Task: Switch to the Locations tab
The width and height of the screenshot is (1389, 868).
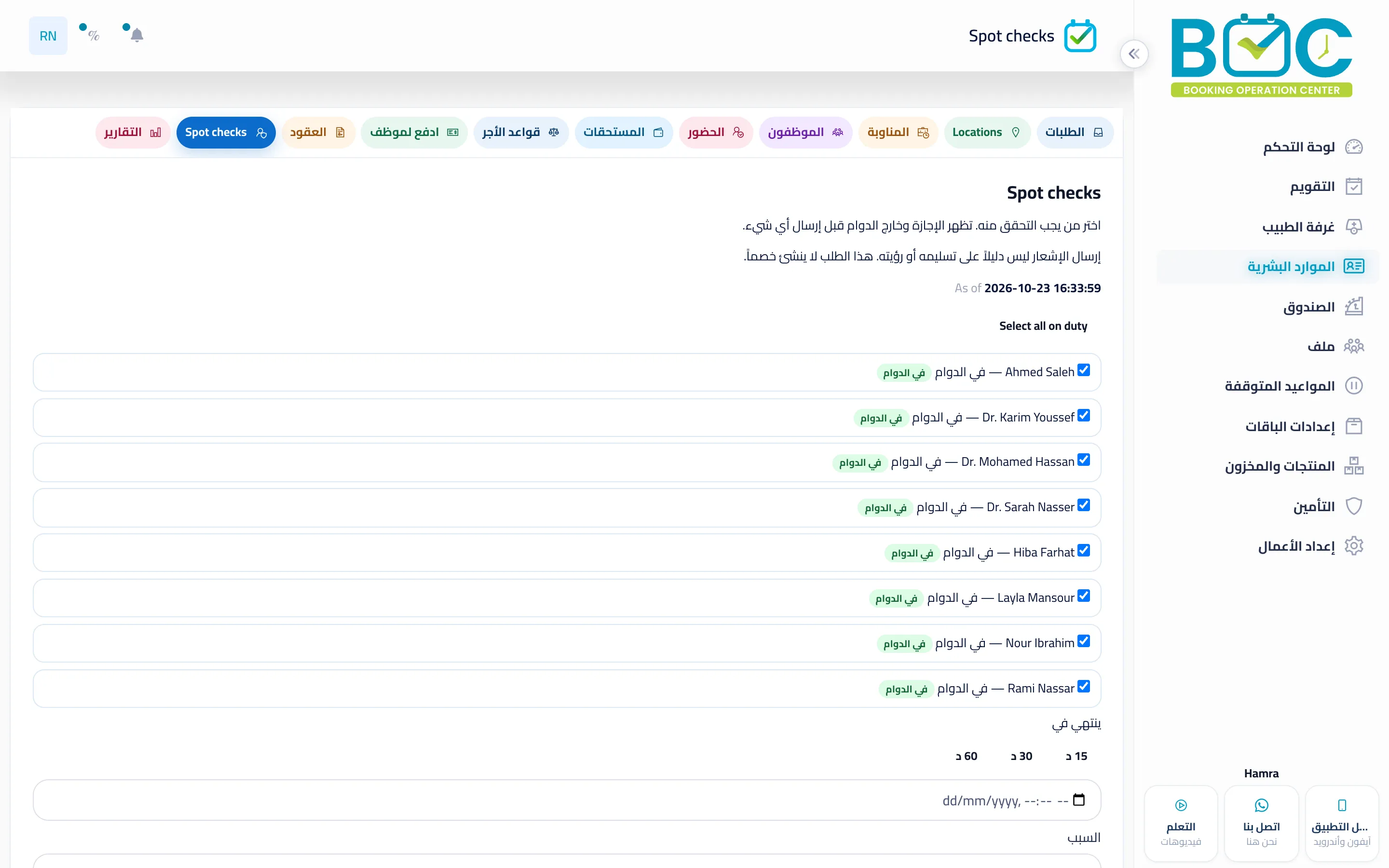Action: pos(987,133)
